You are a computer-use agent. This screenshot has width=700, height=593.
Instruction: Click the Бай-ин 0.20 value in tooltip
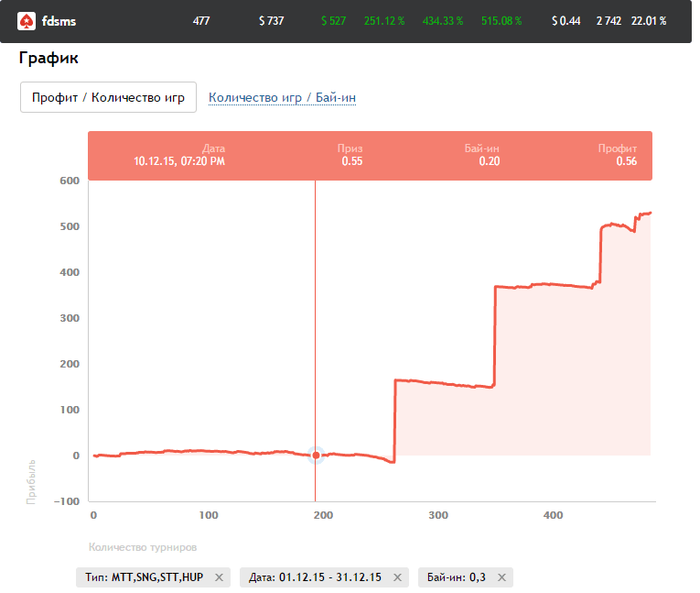click(x=489, y=161)
